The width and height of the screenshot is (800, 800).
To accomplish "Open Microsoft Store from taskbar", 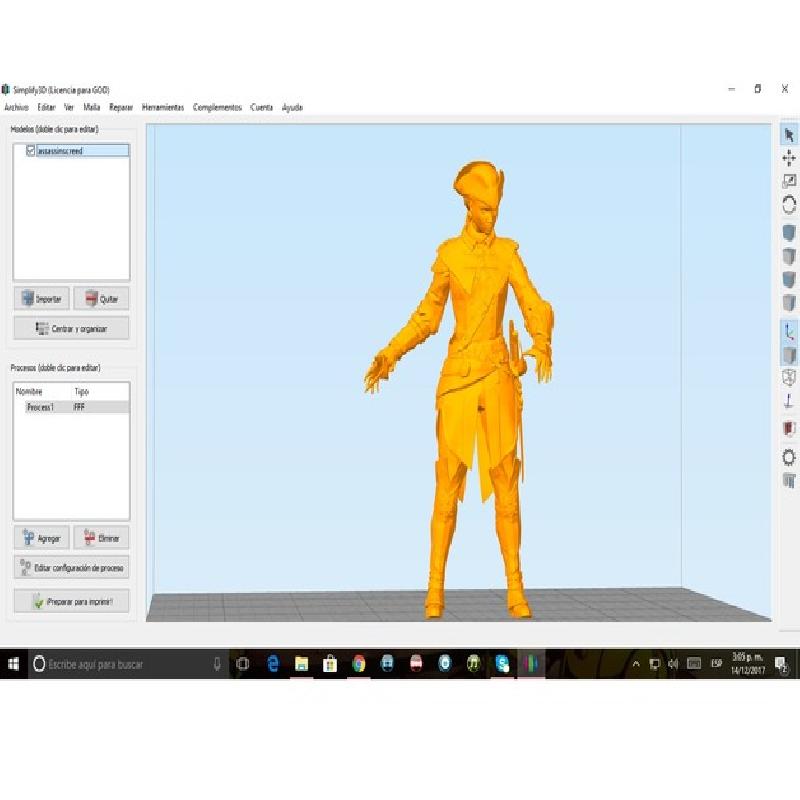I will point(330,664).
